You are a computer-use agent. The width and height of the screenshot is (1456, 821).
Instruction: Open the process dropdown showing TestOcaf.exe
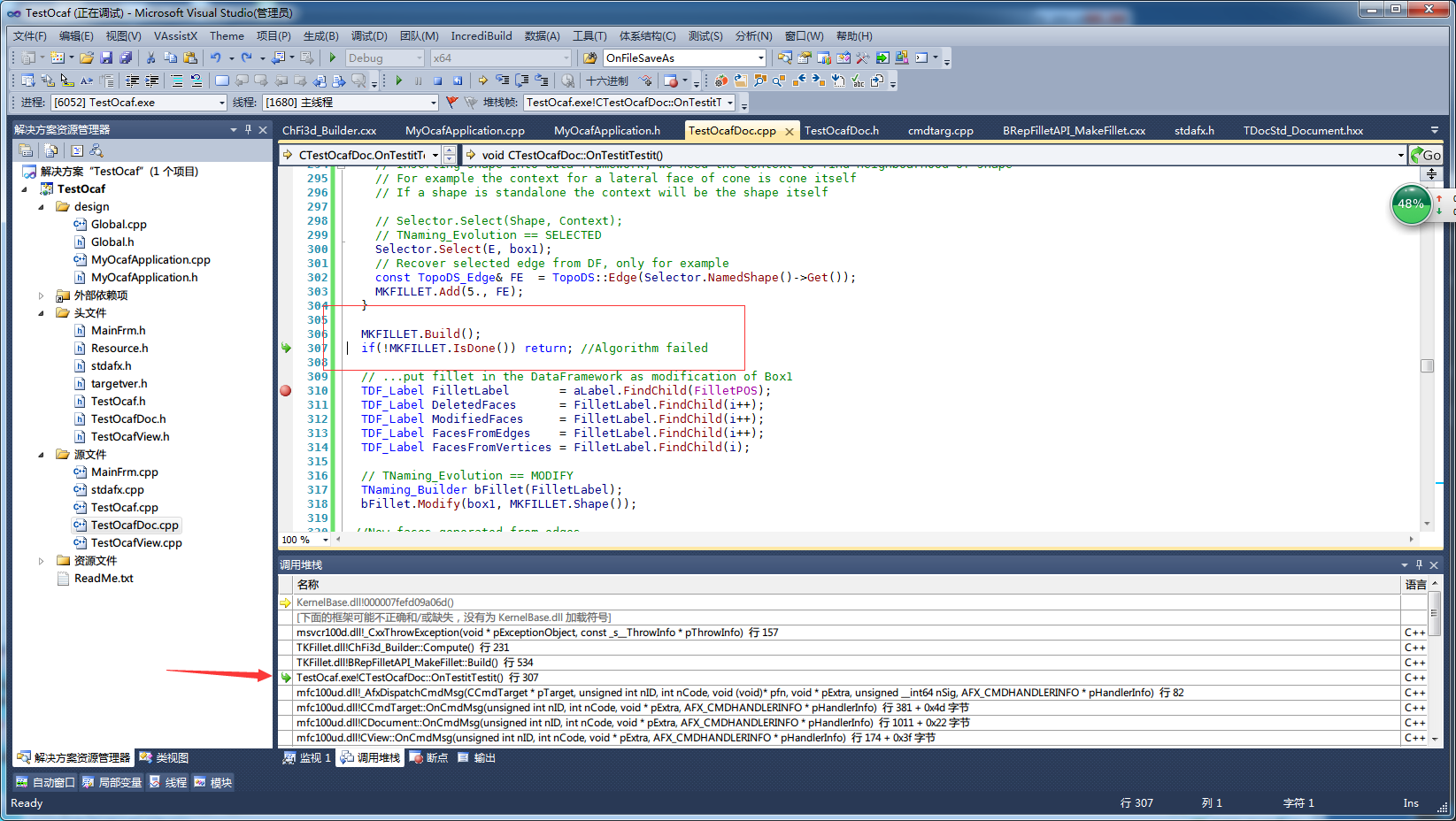(x=221, y=103)
